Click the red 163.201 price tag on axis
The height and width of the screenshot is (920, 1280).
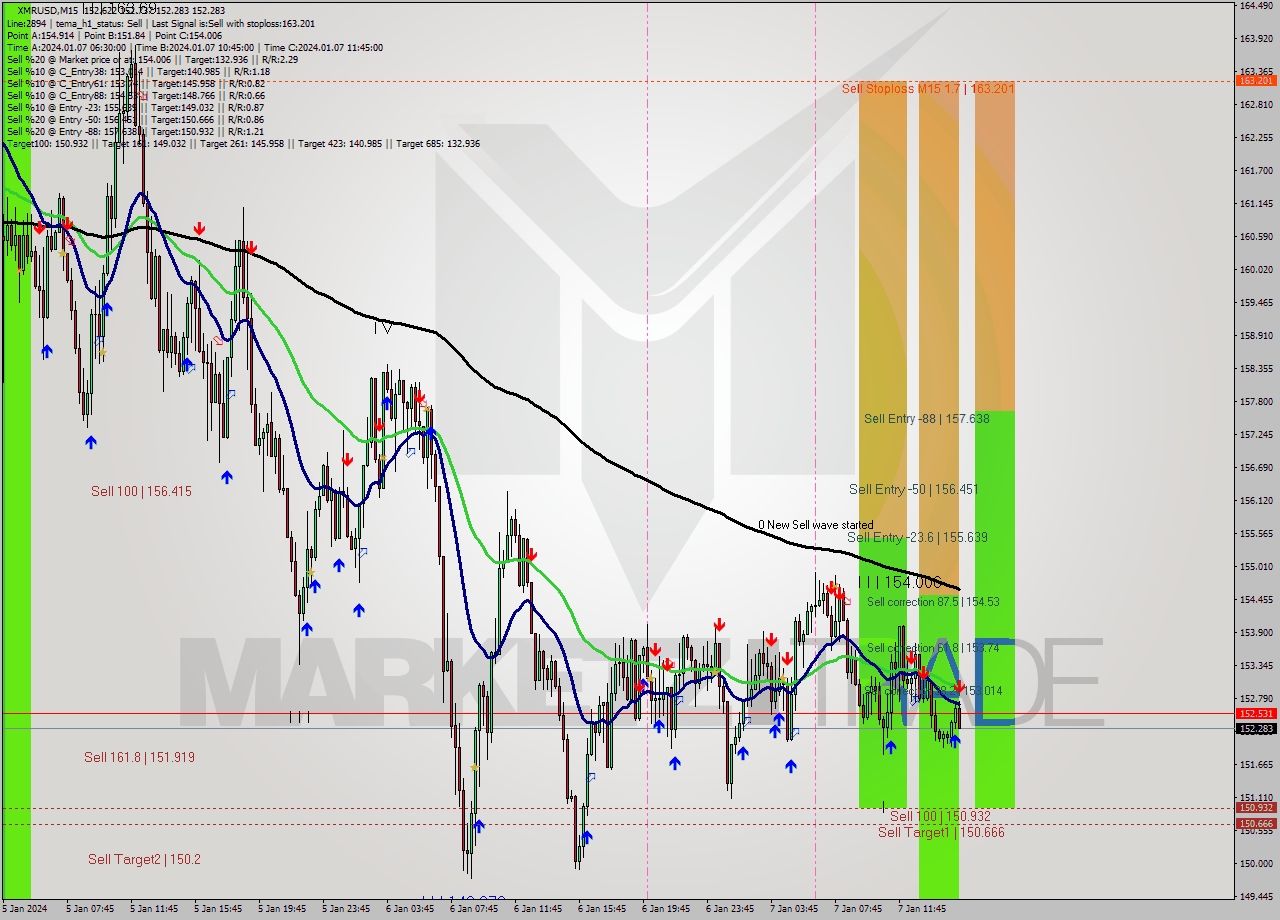click(1256, 80)
